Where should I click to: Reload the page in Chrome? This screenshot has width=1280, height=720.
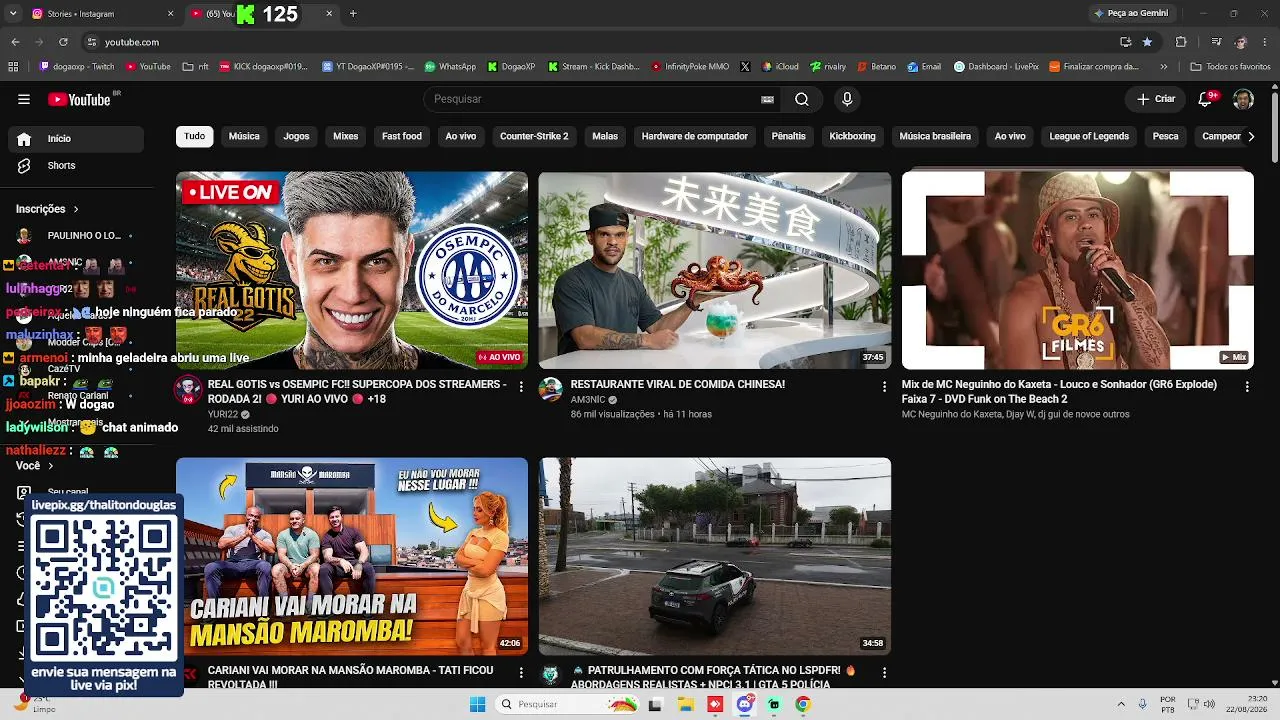[63, 42]
